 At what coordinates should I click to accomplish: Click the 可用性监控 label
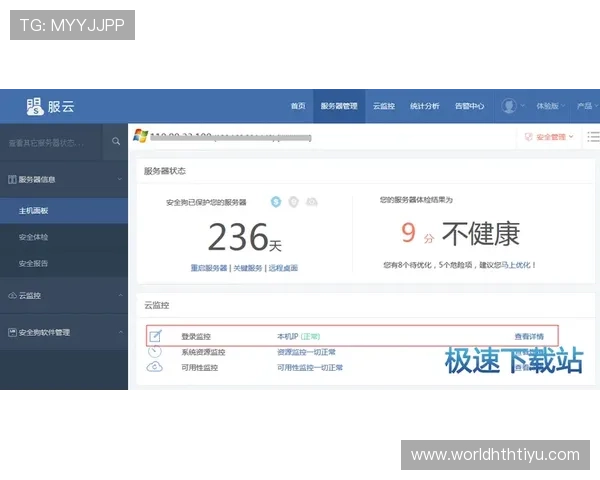tap(200, 367)
